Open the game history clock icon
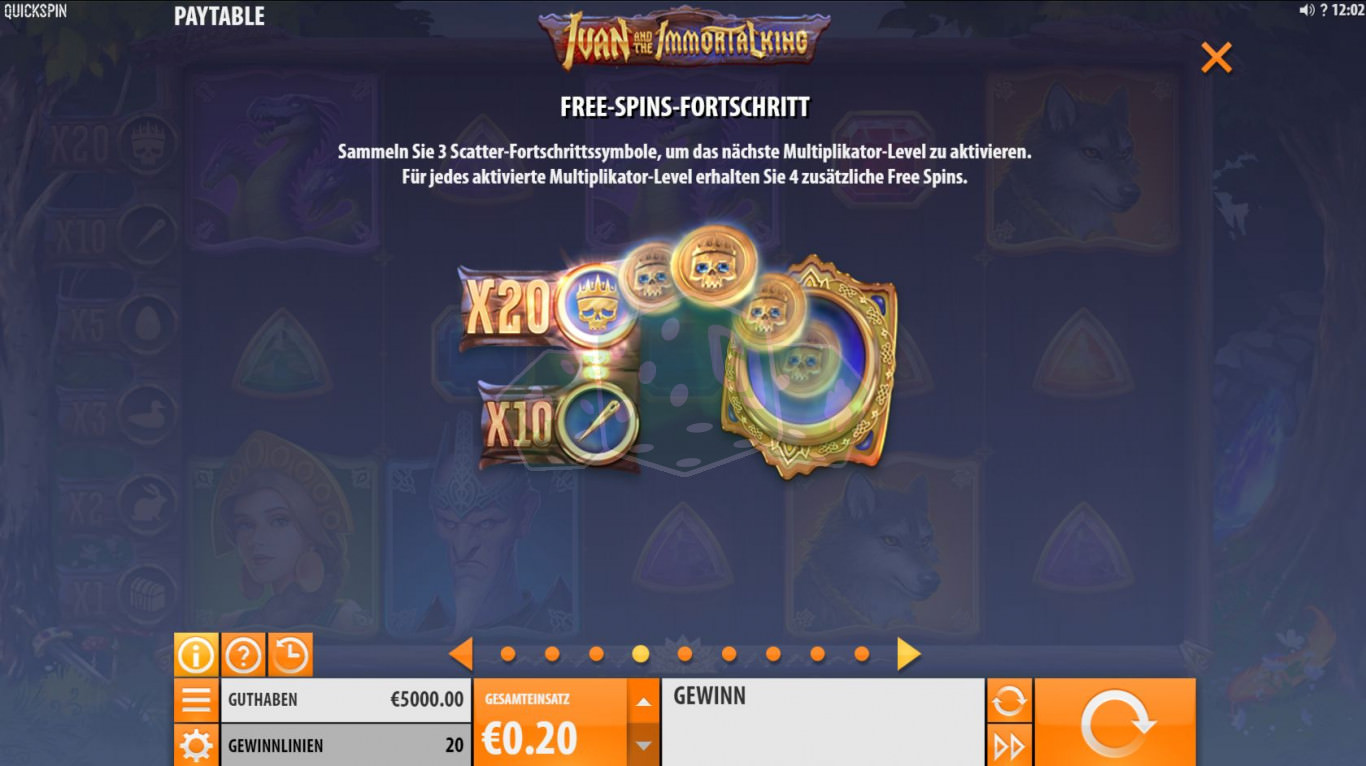1366x766 pixels. click(290, 655)
